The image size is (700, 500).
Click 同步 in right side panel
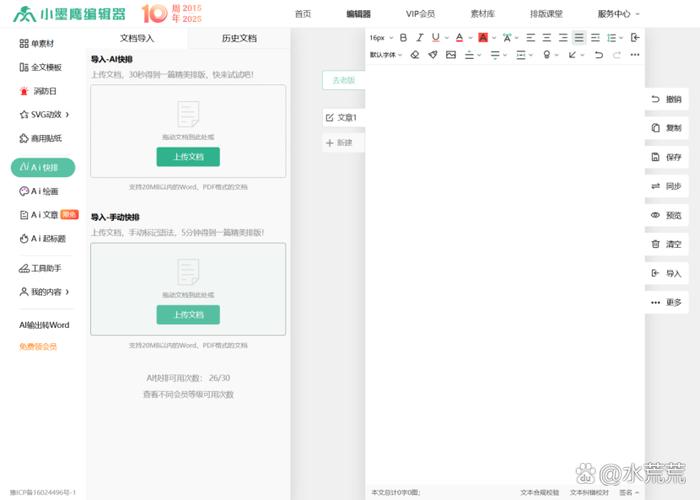[x=667, y=186]
